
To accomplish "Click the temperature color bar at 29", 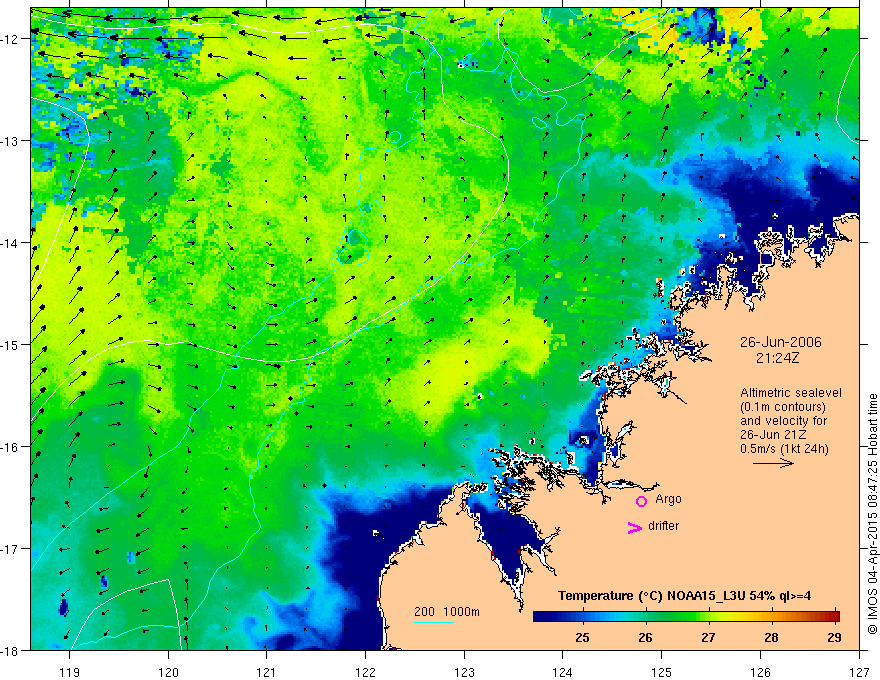I will (835, 617).
